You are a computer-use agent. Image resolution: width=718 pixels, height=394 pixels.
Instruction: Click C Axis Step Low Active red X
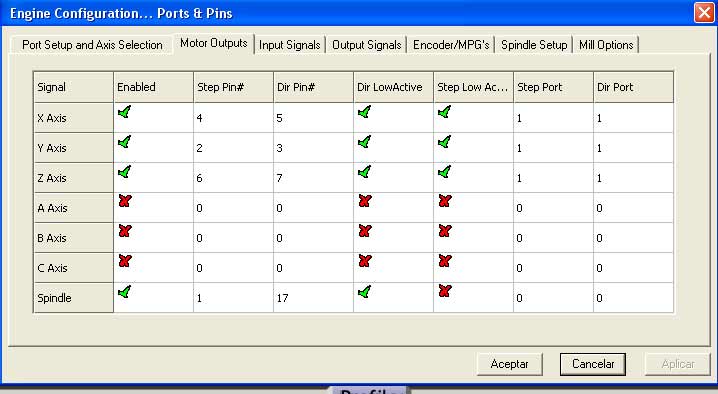445,261
